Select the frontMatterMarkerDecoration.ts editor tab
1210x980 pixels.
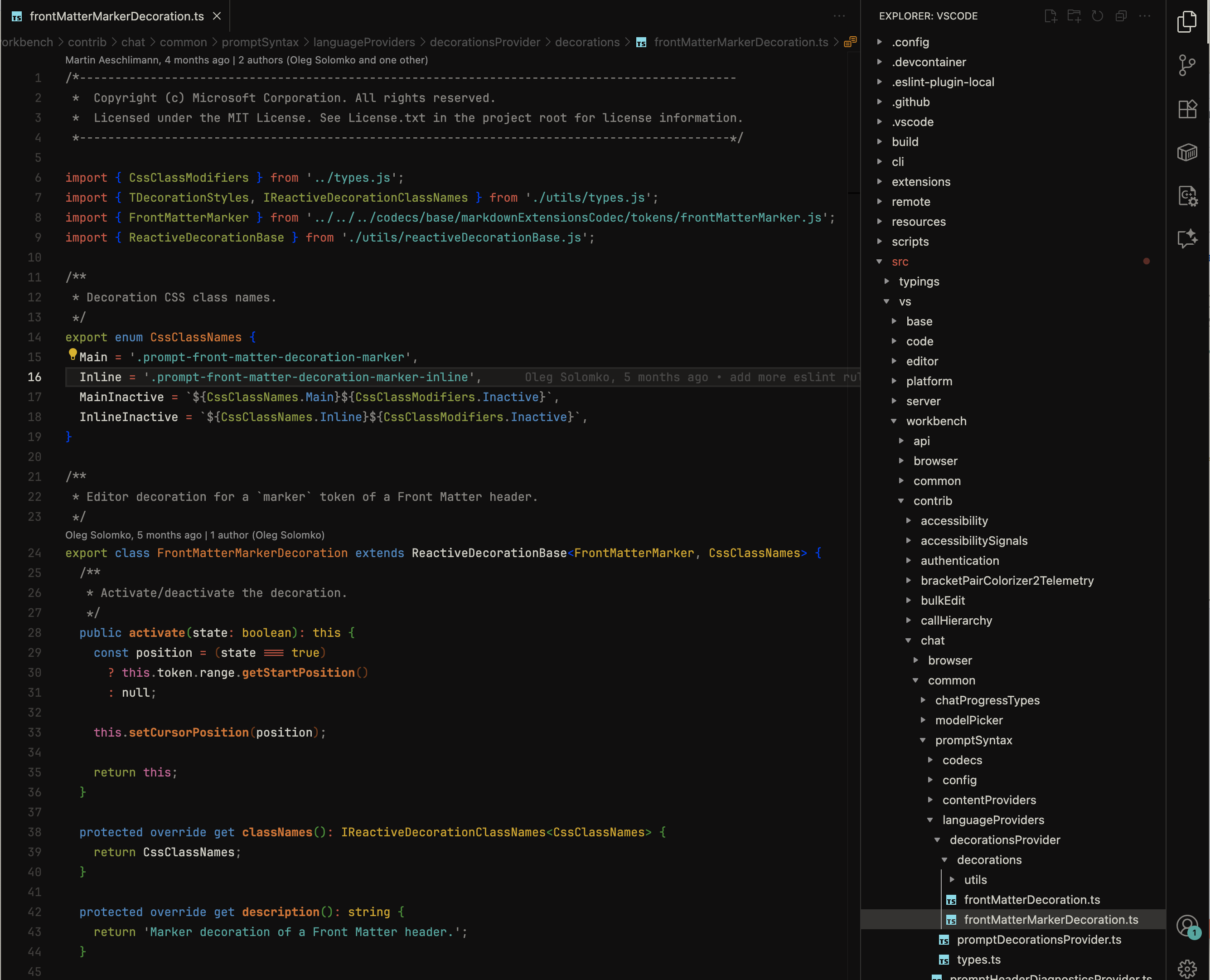pos(116,16)
